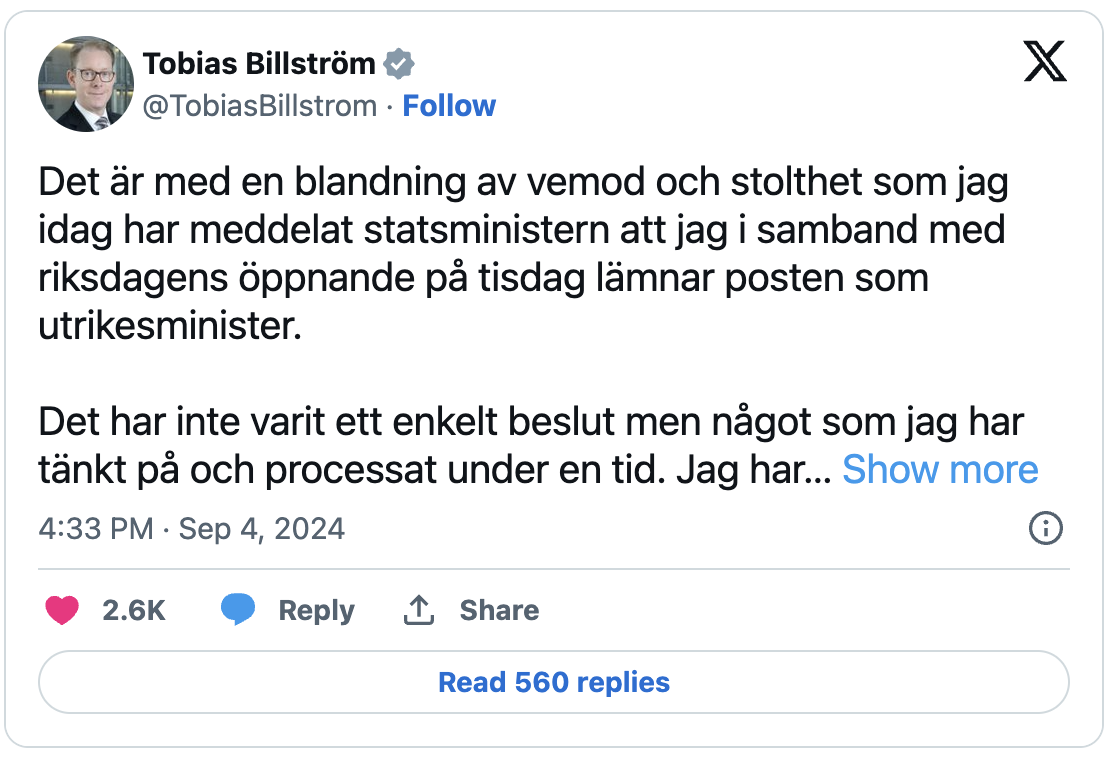Open the Tobias Billström display name link
The image size is (1120, 762).
pyautogui.click(x=259, y=64)
